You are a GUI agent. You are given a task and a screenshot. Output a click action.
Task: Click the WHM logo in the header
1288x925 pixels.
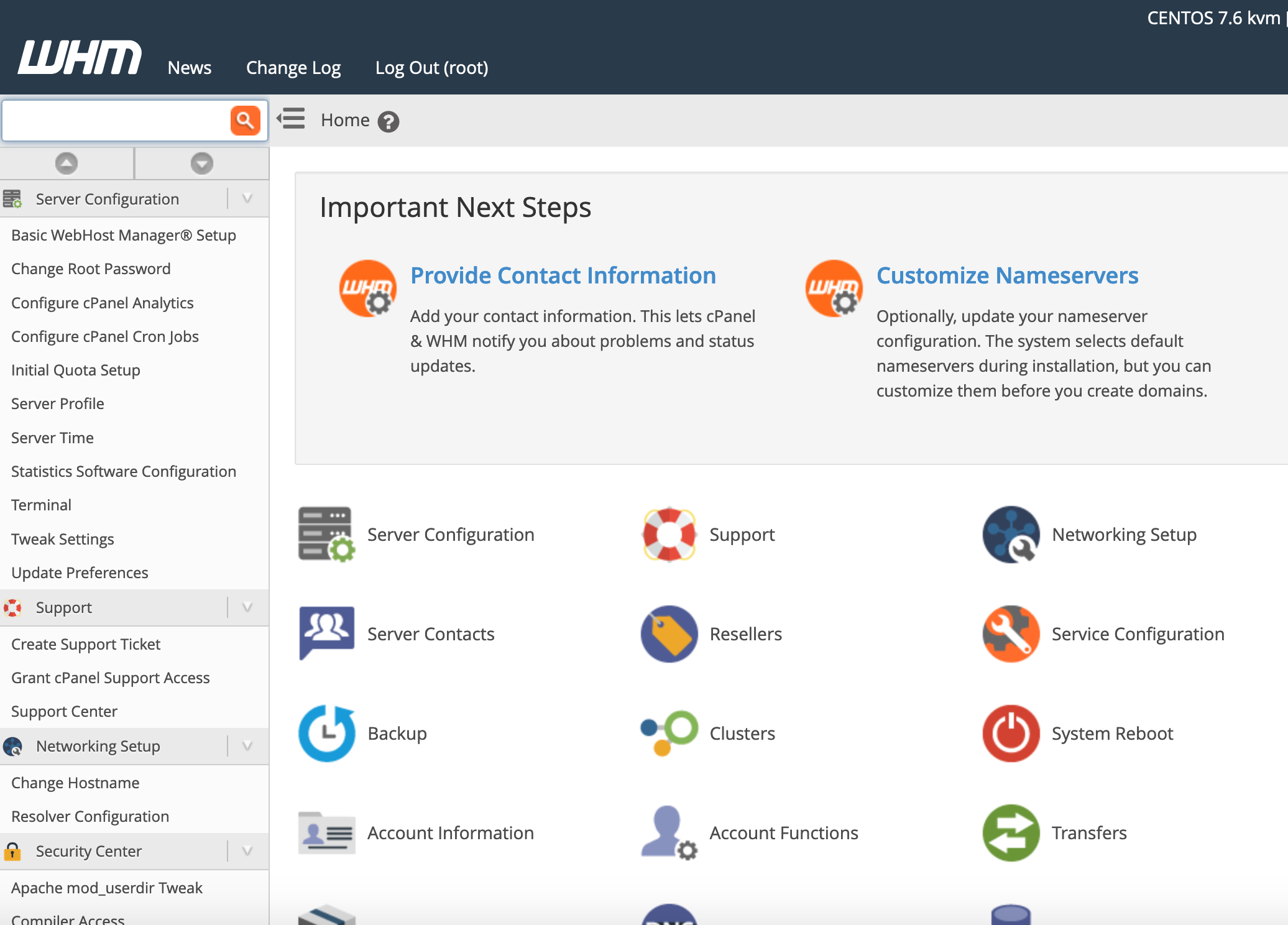(x=80, y=58)
